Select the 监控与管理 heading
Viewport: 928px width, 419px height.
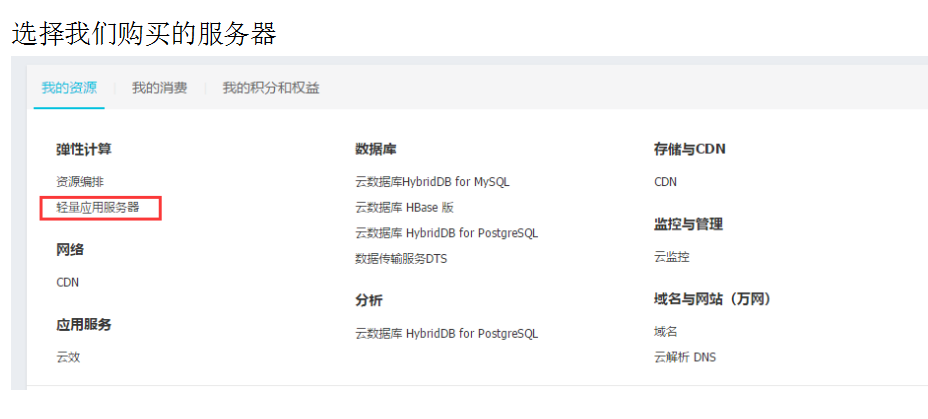tap(688, 224)
